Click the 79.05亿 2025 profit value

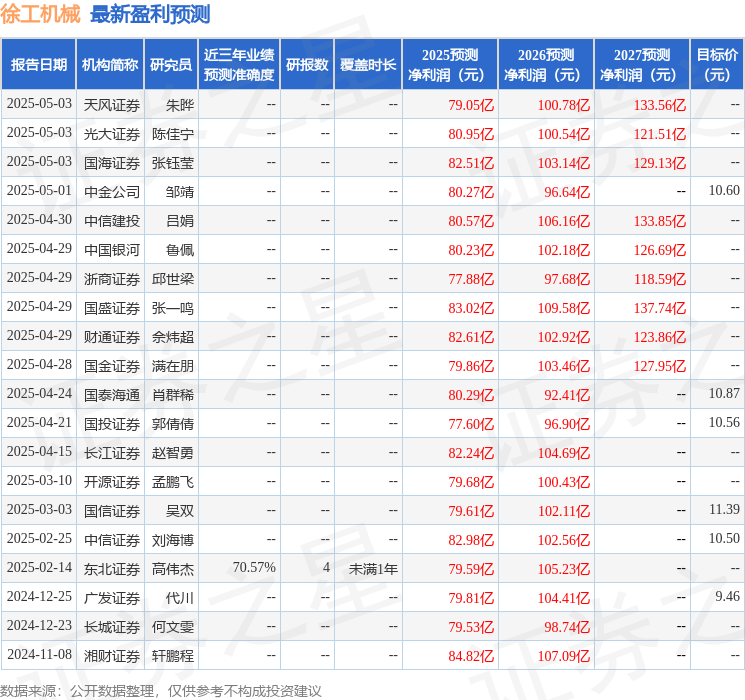(x=471, y=105)
